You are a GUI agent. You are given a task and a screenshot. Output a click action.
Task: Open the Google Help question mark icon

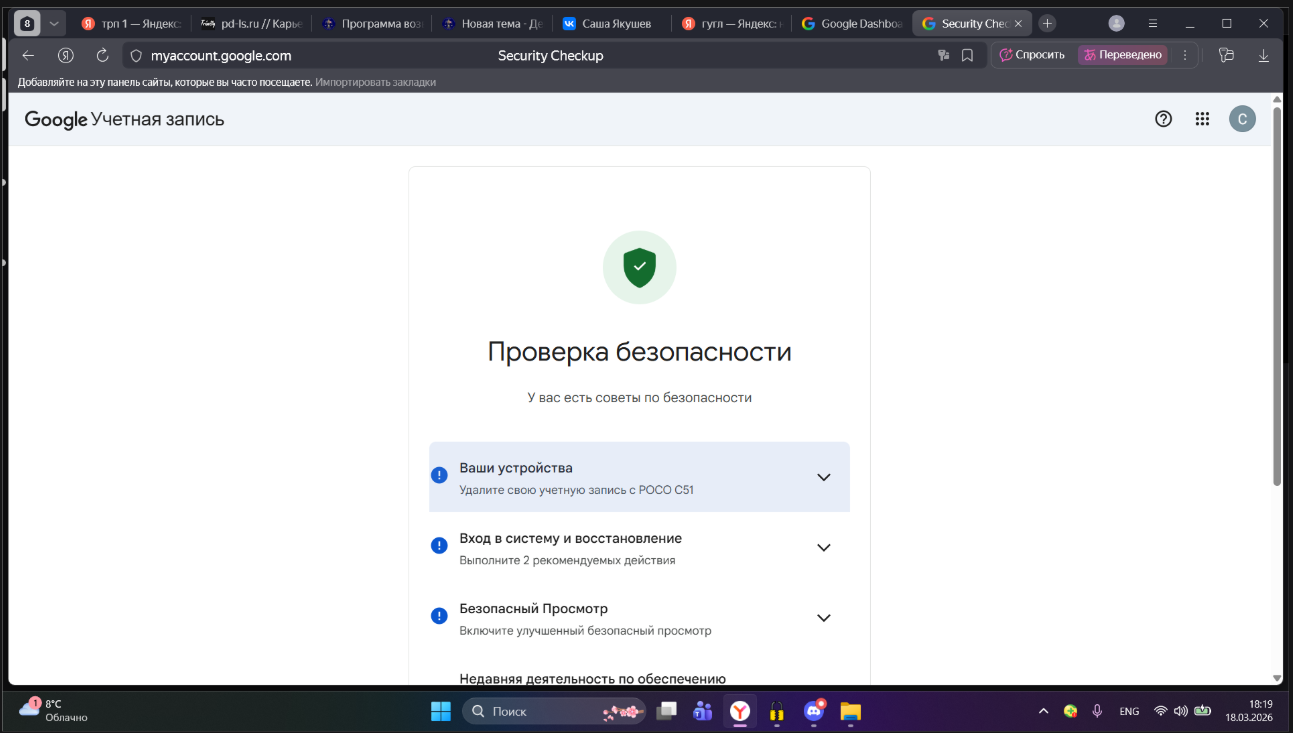tap(1163, 119)
